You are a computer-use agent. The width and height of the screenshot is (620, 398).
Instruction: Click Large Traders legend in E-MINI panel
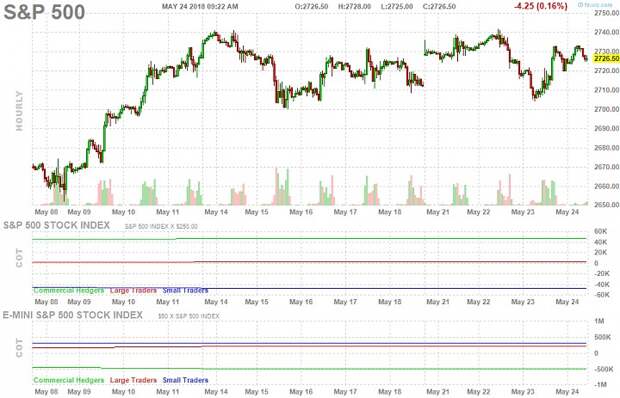pos(133,380)
